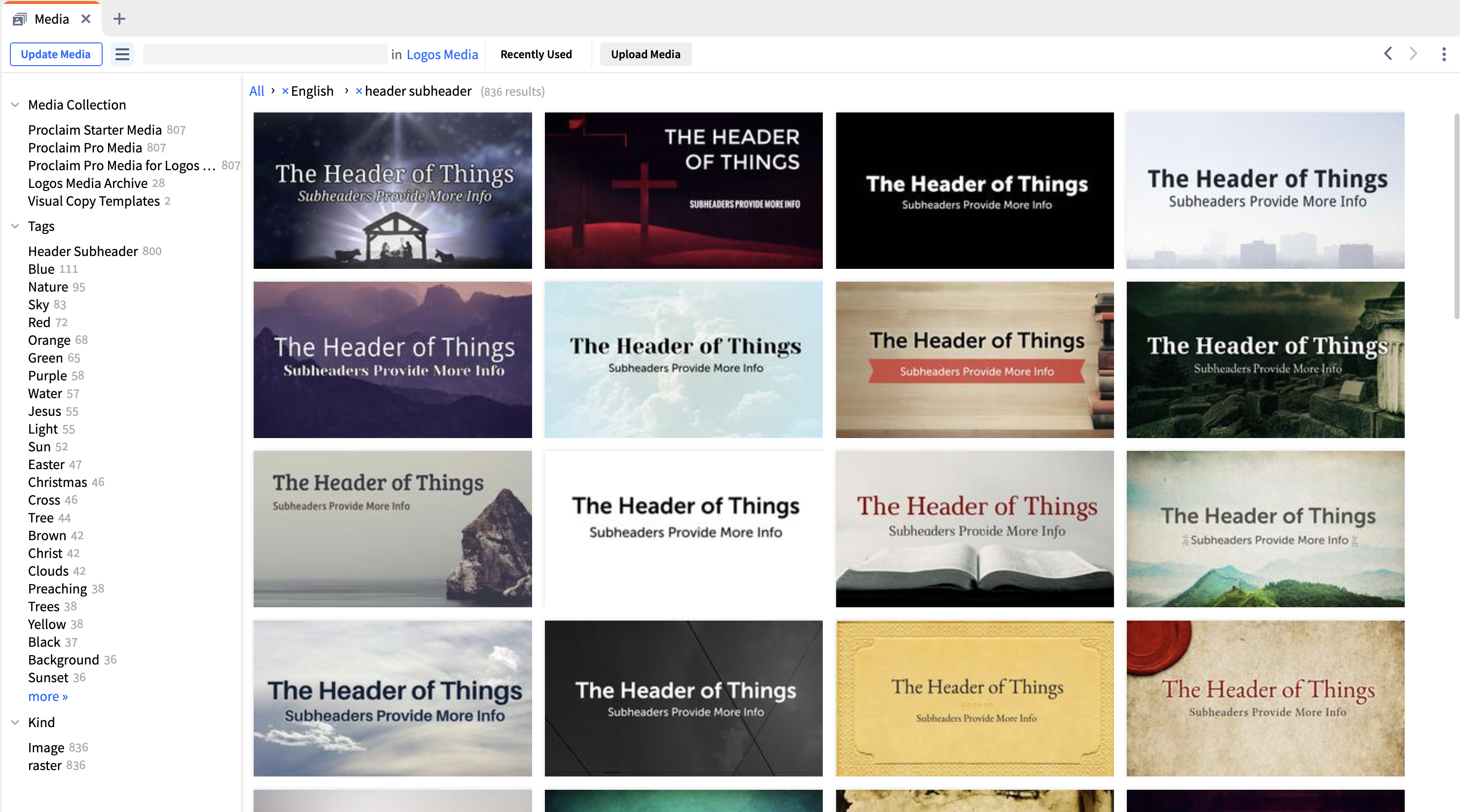Filter by the Christmas tag

coord(57,482)
